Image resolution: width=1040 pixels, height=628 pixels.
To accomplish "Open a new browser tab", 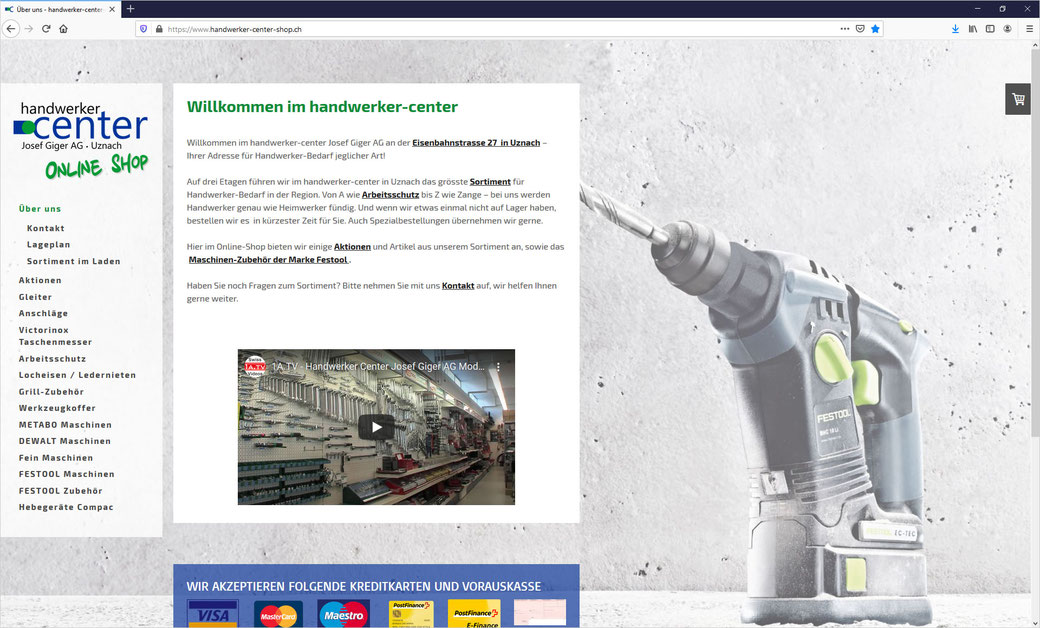I will [x=131, y=9].
